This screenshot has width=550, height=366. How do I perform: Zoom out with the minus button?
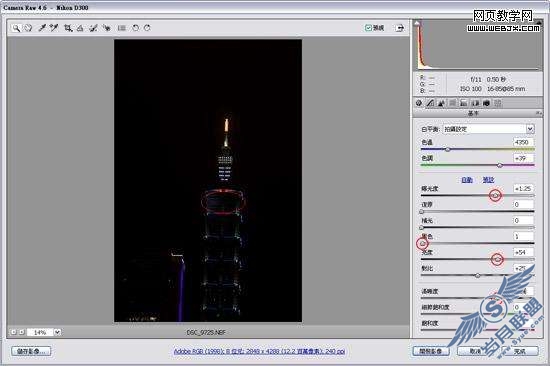tap(13, 332)
